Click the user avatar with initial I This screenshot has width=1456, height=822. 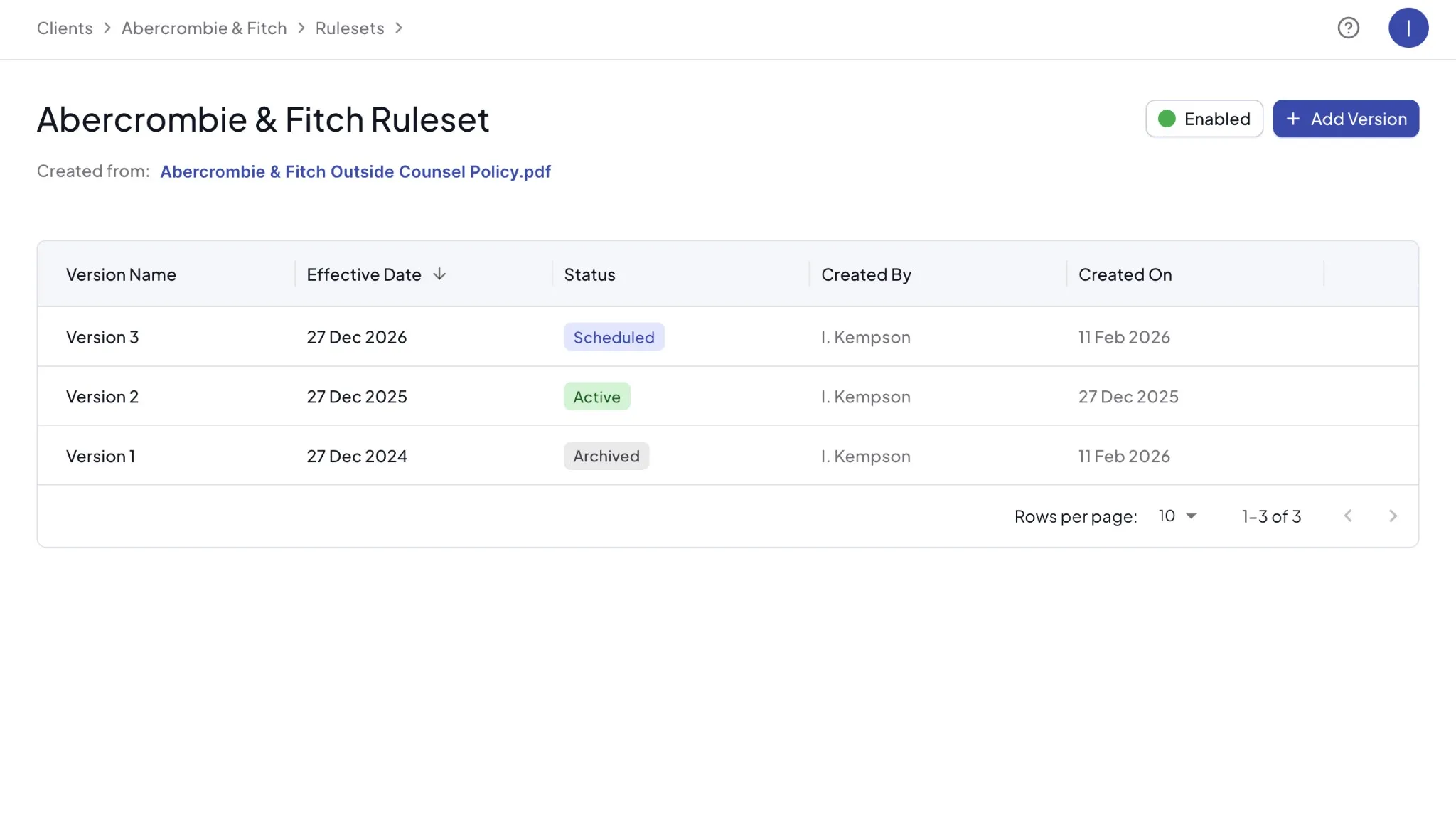[x=1408, y=28]
